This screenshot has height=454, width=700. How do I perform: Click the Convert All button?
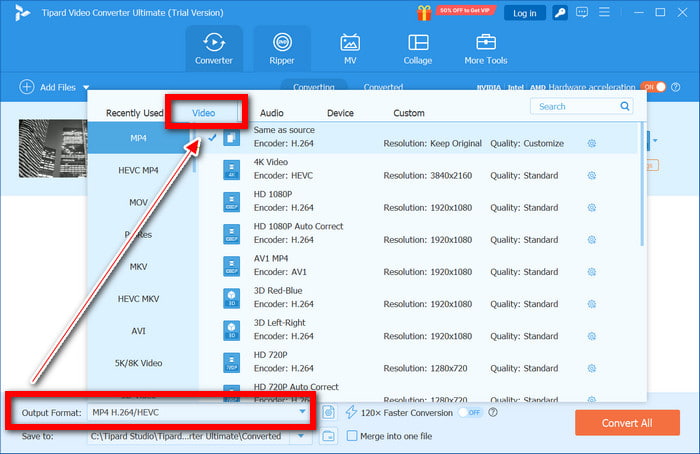click(627, 422)
